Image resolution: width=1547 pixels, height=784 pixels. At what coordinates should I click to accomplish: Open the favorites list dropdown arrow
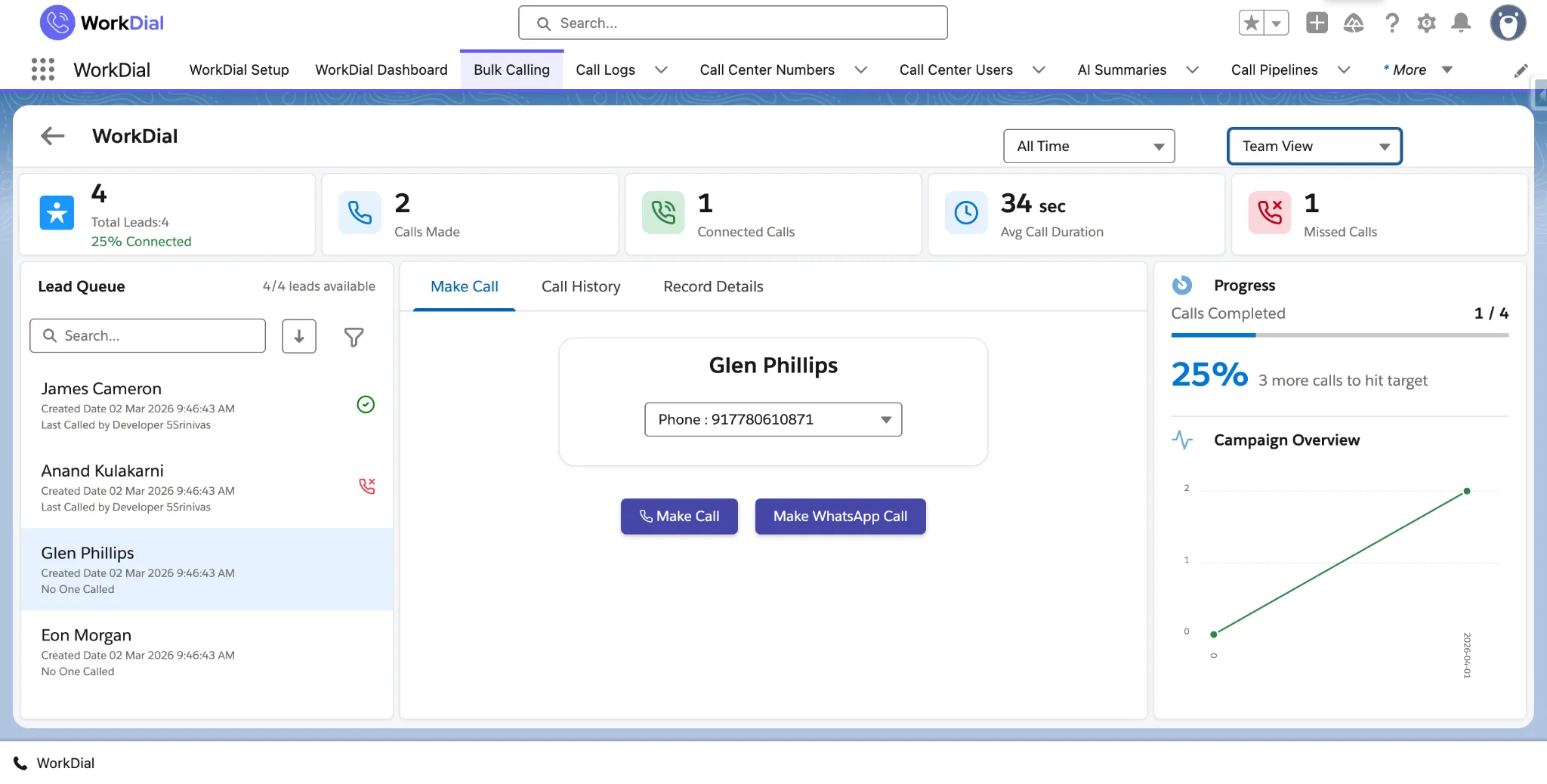coord(1276,23)
